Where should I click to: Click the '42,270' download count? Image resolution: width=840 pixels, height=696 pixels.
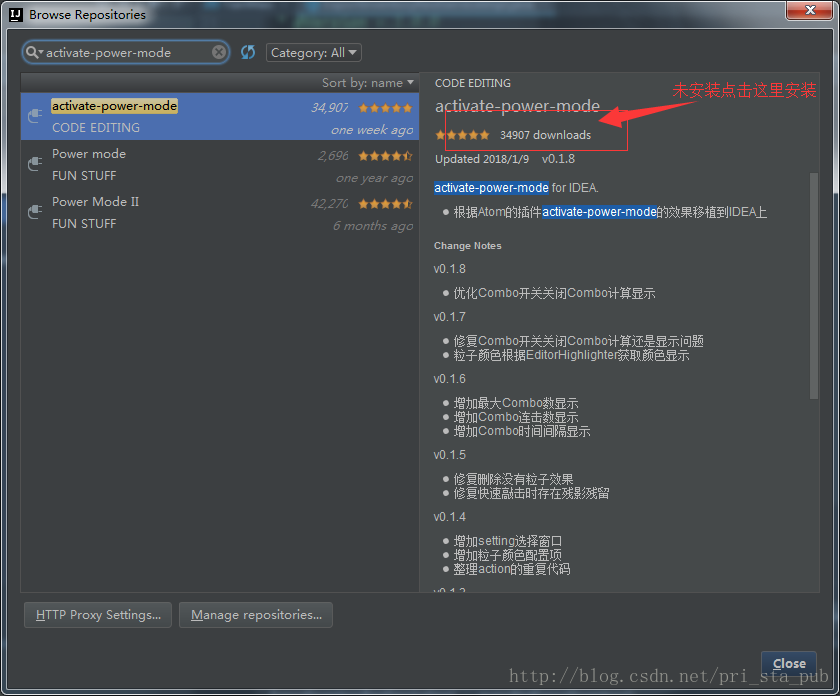[x=329, y=204]
